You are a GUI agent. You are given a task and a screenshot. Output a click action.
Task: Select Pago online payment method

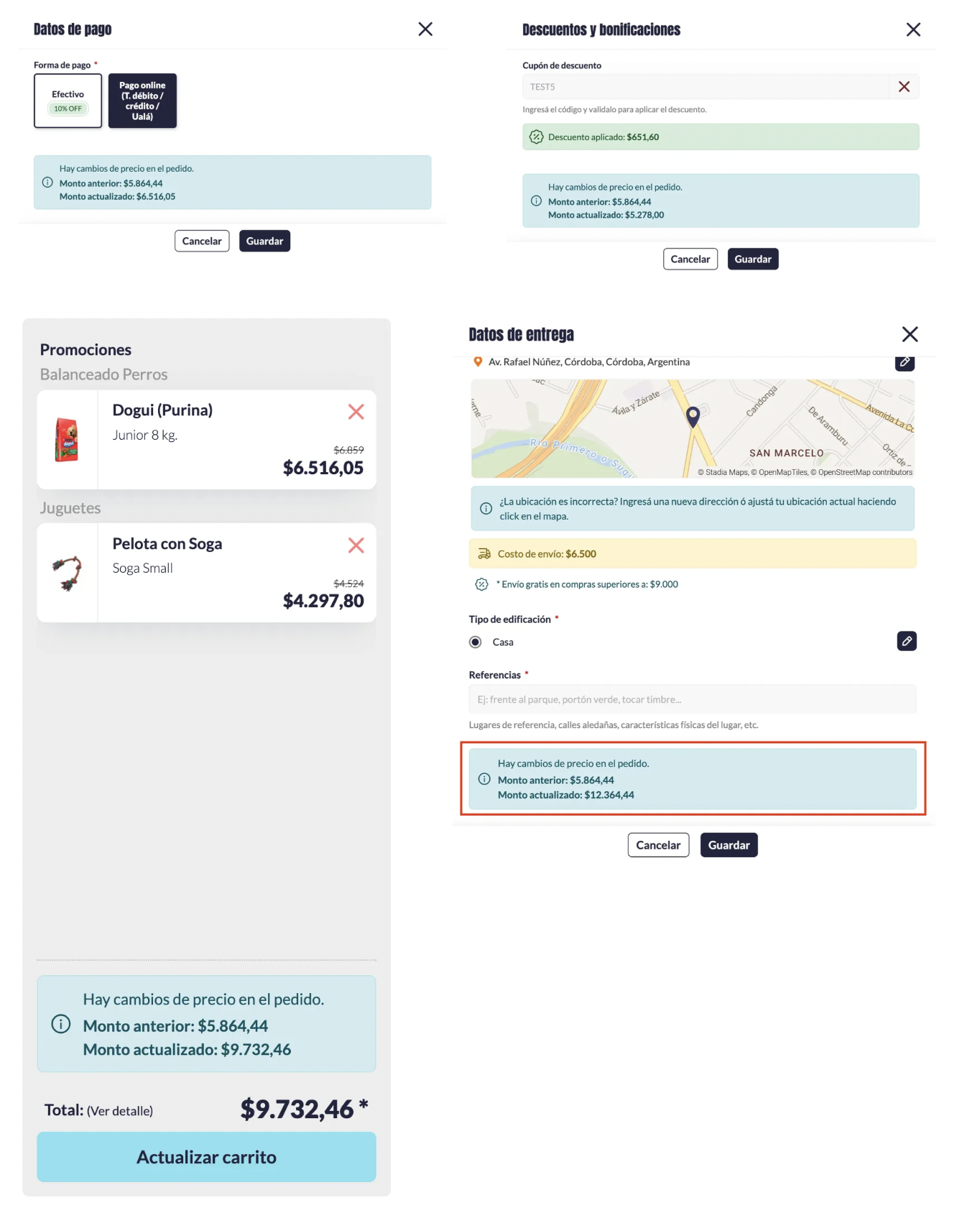coord(142,101)
